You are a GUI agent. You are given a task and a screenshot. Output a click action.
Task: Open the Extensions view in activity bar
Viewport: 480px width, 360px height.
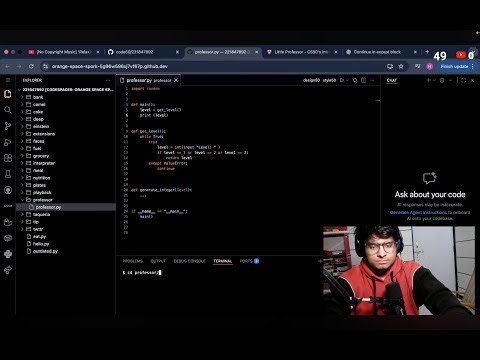point(8,158)
